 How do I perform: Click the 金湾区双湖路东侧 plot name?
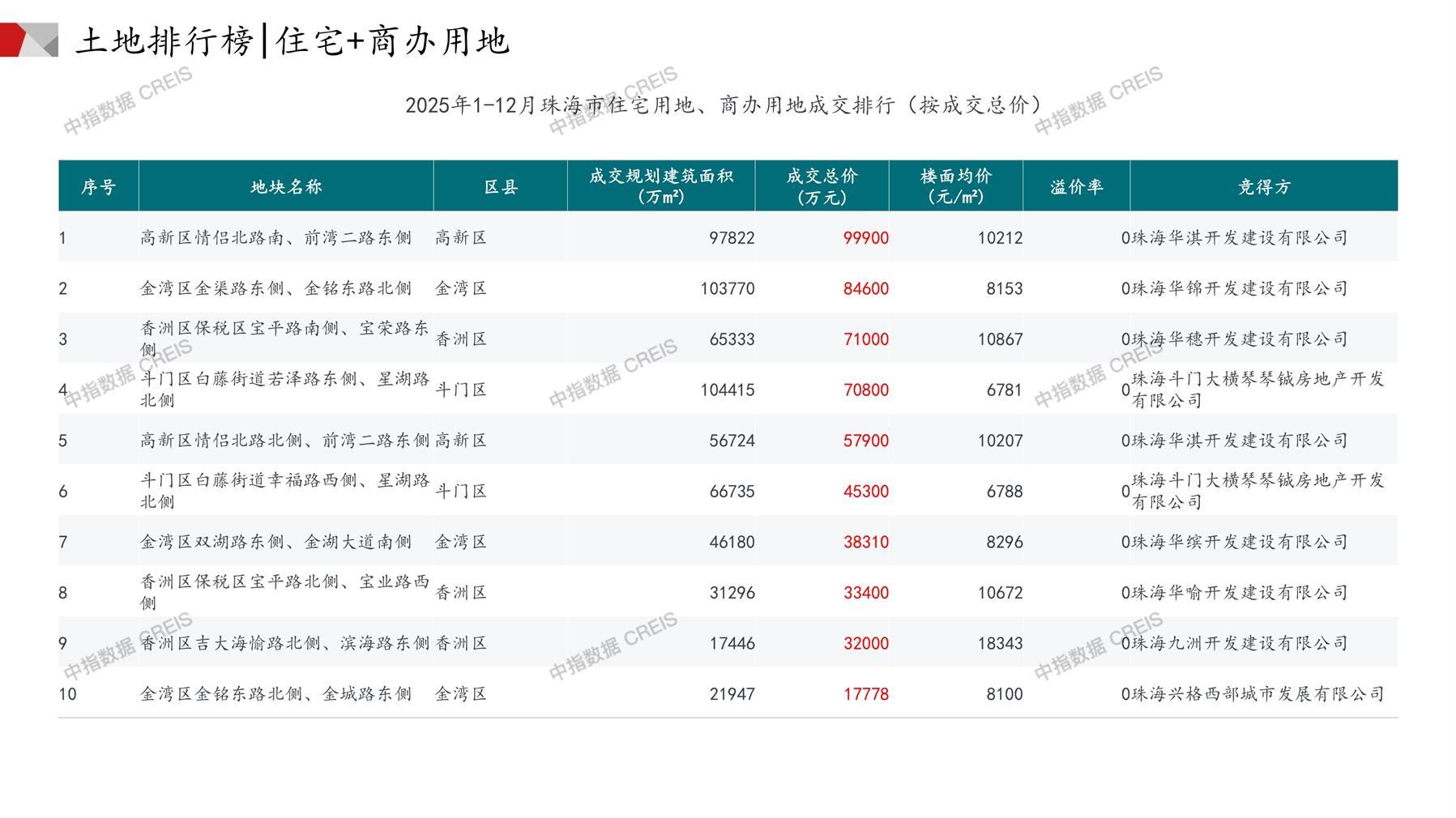click(275, 542)
